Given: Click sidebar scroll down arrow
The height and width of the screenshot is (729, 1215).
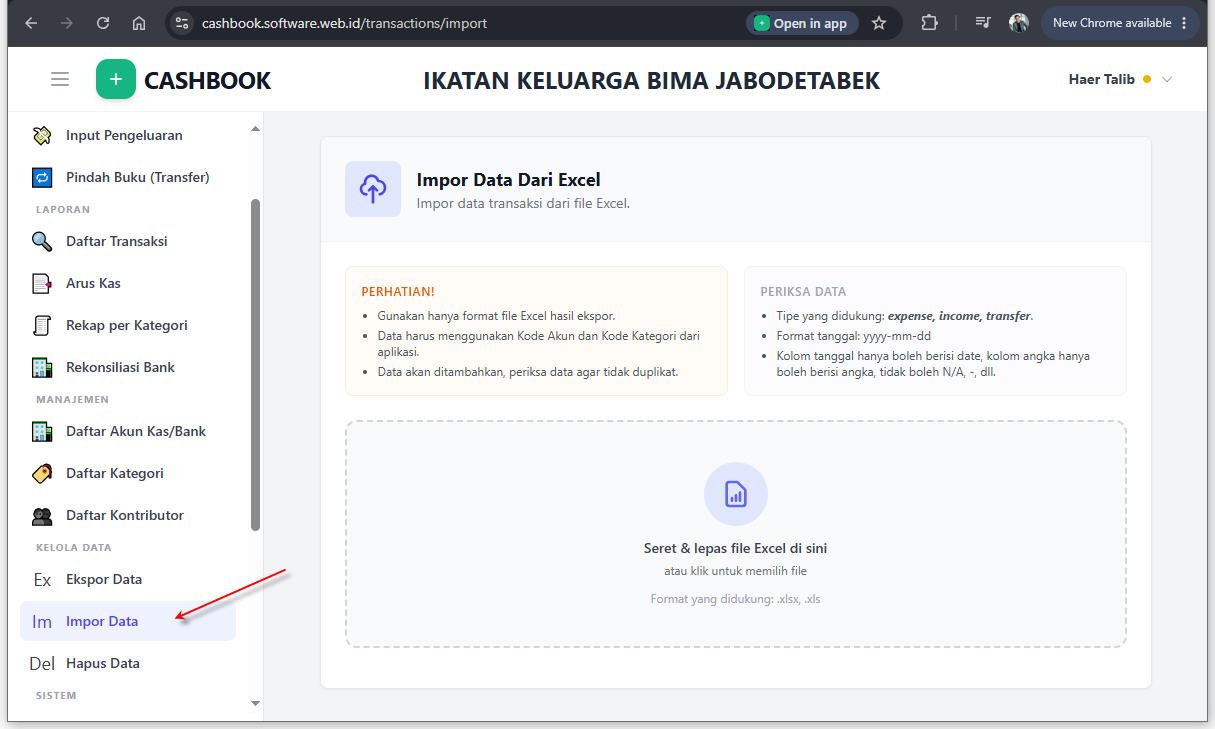Looking at the screenshot, I should point(255,703).
